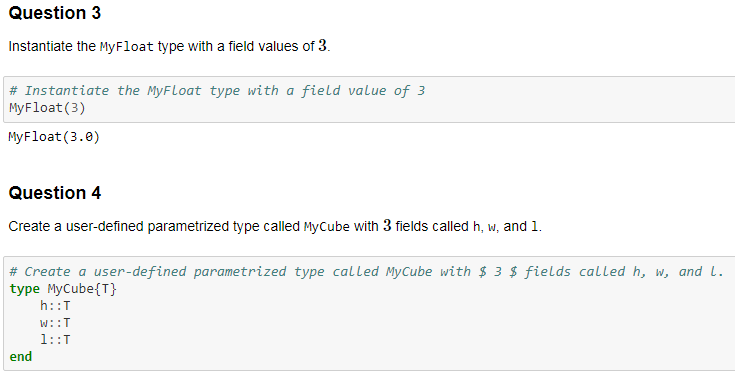Click the Question 3 heading
The height and width of the screenshot is (379, 735).
[x=55, y=13]
